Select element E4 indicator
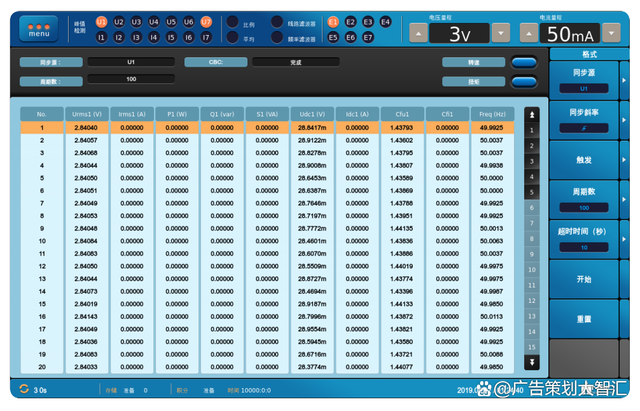 click(385, 22)
